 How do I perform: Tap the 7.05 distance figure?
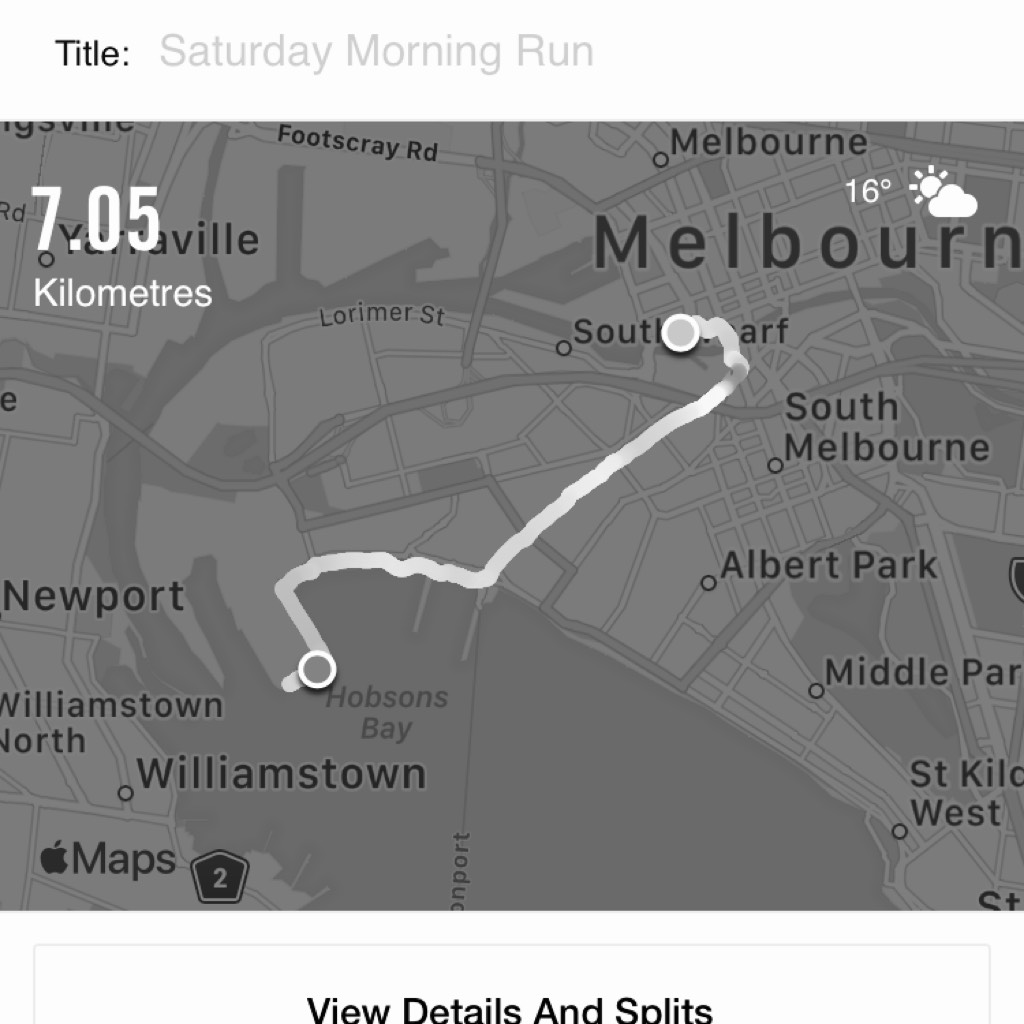[96, 219]
